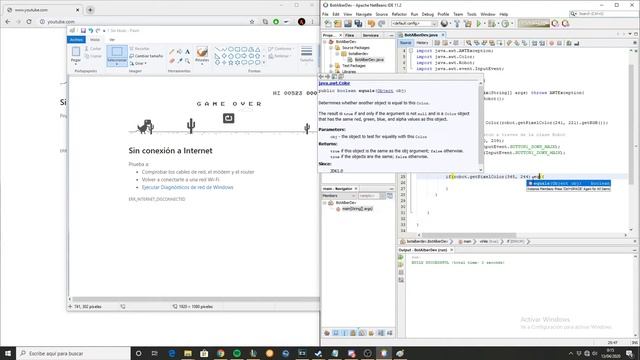The width and height of the screenshot is (640, 360).
Task: Click Cambiar tamaño in Paint
Action: (146, 56)
